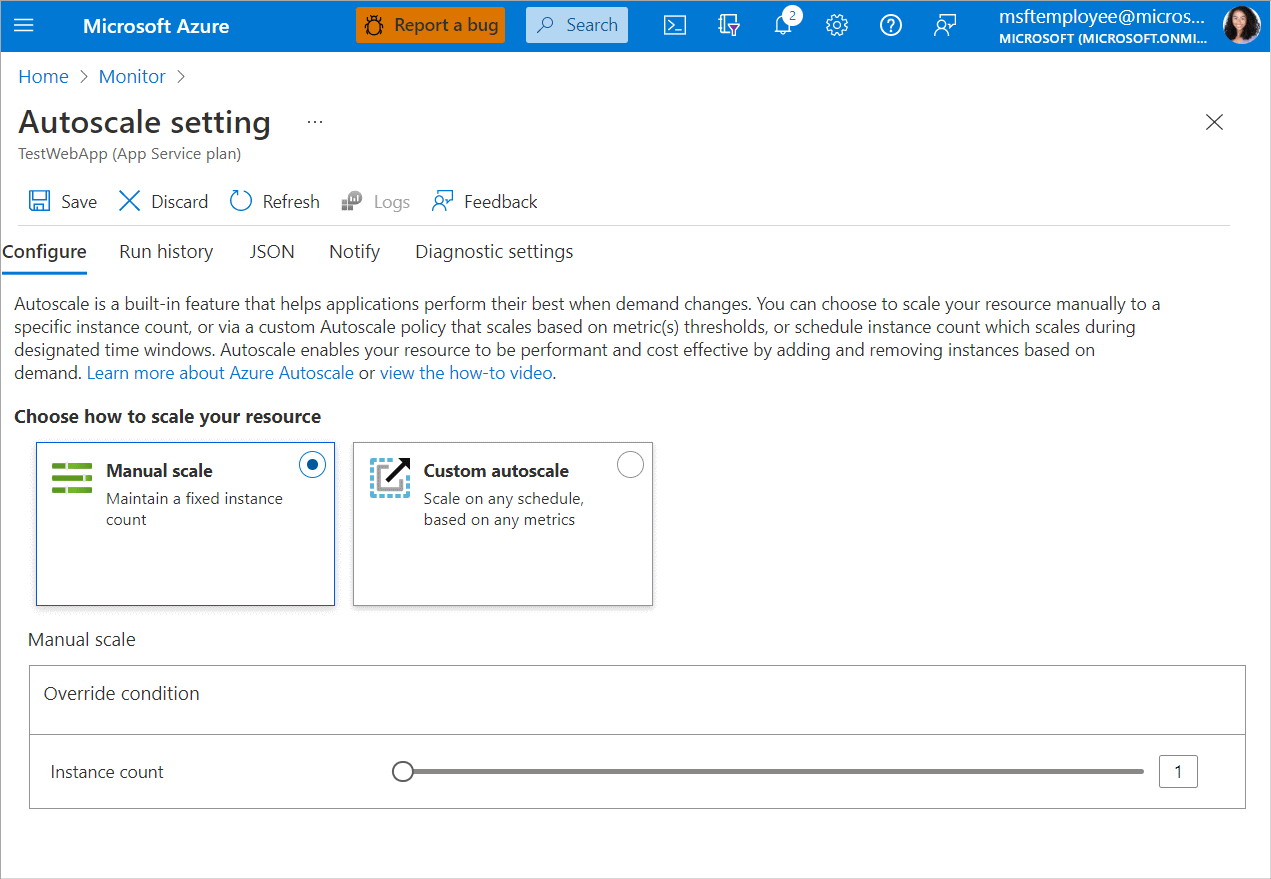The height and width of the screenshot is (879, 1271).
Task: Click the Instance count label
Action: tap(107, 772)
